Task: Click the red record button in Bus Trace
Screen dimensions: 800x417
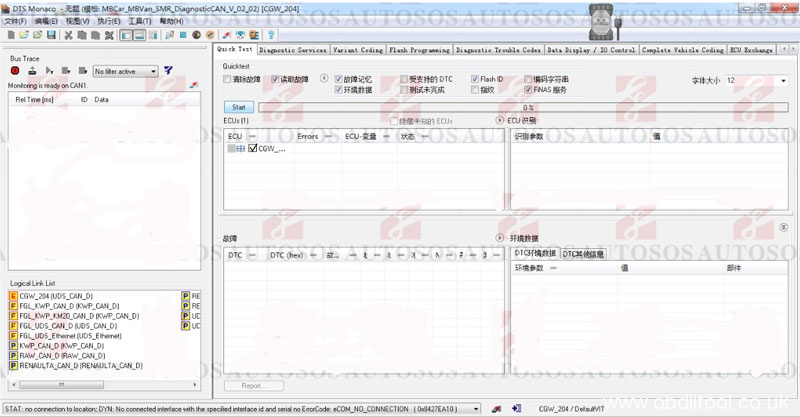Action: click(x=15, y=71)
